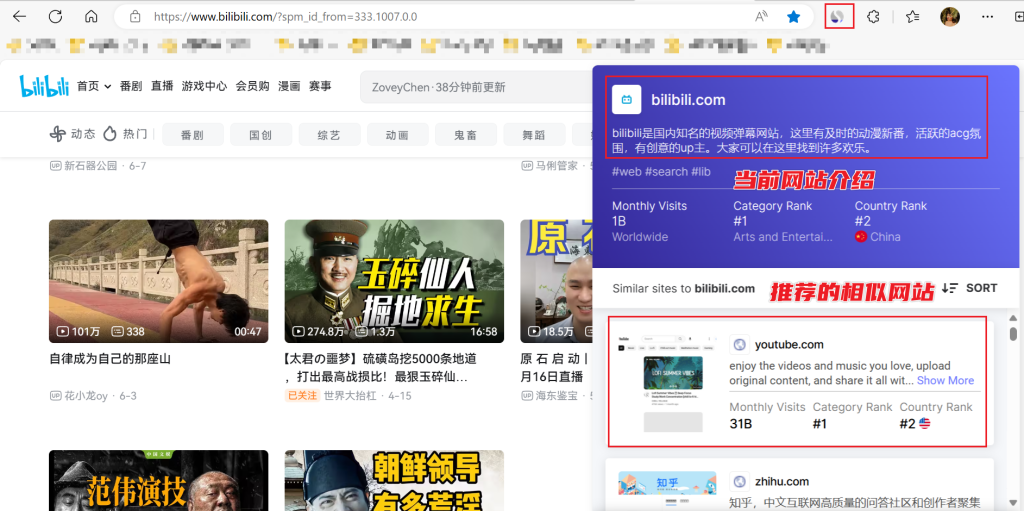Click Monthly Visits 1B value
Image resolution: width=1024 pixels, height=511 pixels.
pyautogui.click(x=619, y=221)
